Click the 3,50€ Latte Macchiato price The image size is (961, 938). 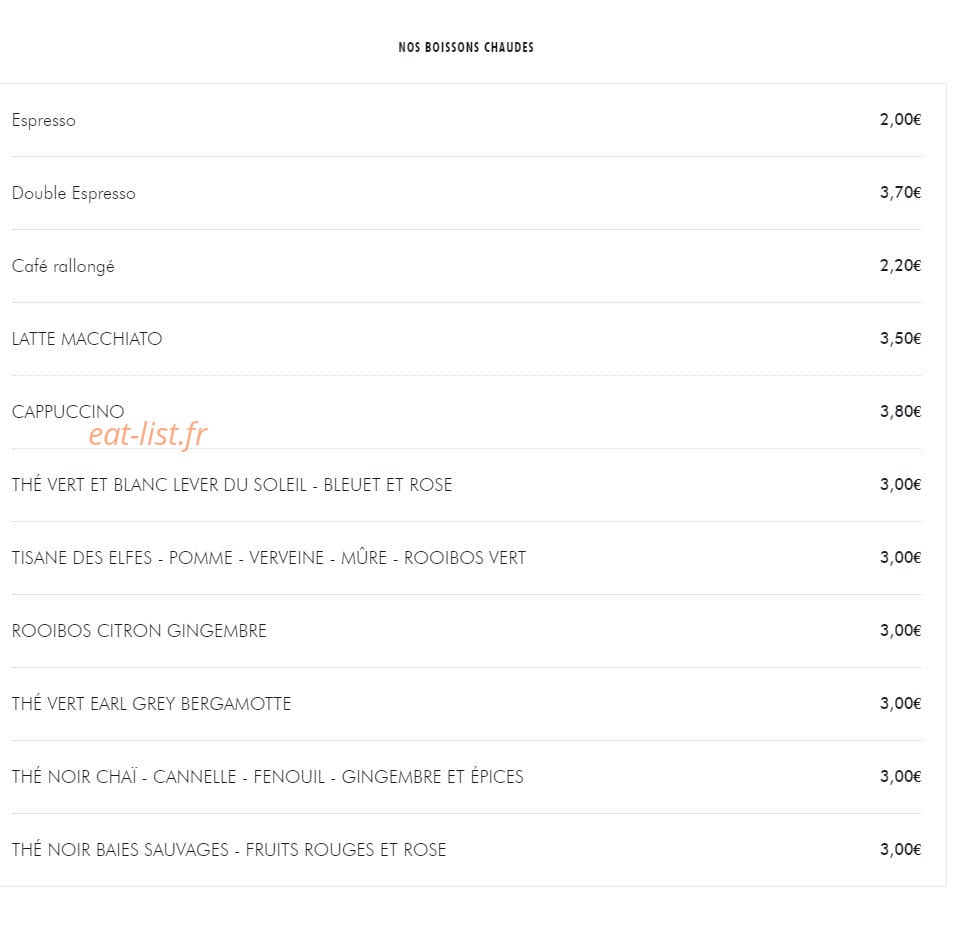tap(900, 338)
